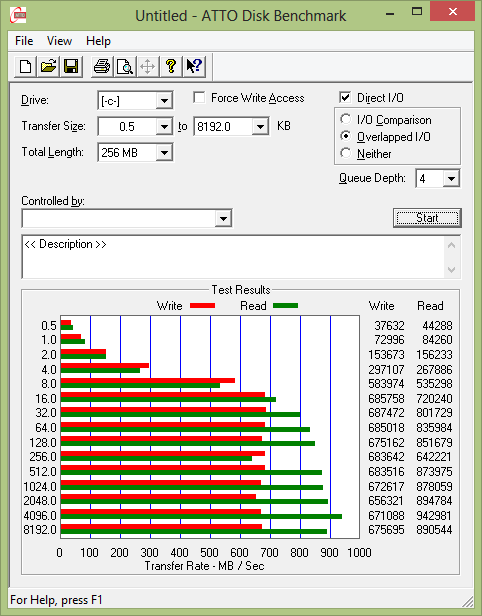
Task: Click the red Write legend swatch
Action: click(x=203, y=305)
